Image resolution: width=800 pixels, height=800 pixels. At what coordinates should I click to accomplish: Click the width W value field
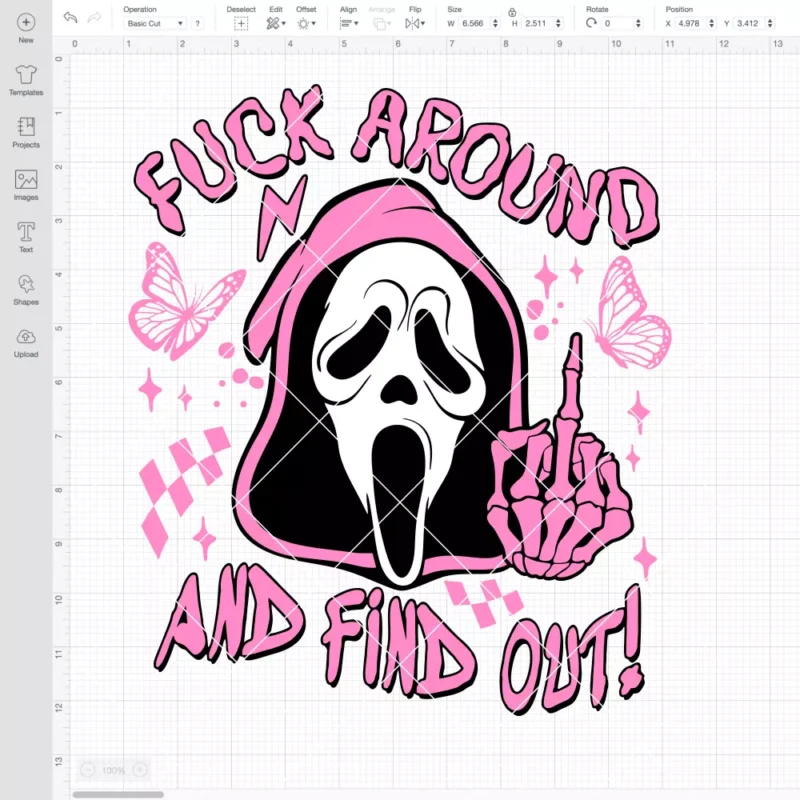tap(474, 23)
